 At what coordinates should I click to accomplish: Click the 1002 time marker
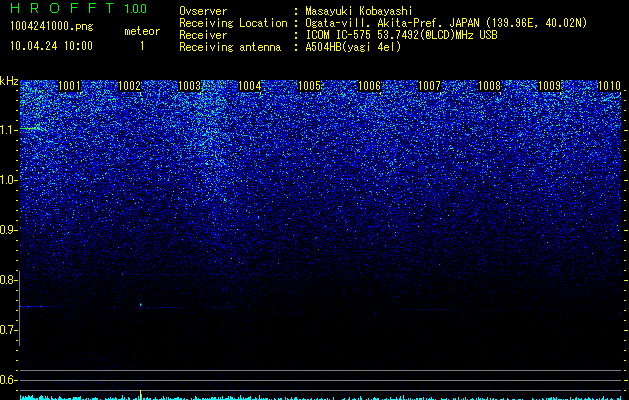pyautogui.click(x=130, y=86)
